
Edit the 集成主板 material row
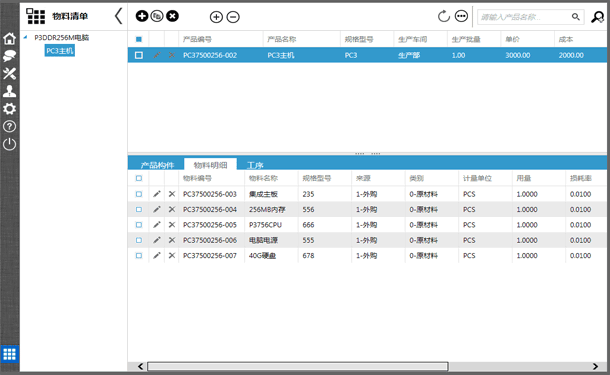(x=157, y=194)
